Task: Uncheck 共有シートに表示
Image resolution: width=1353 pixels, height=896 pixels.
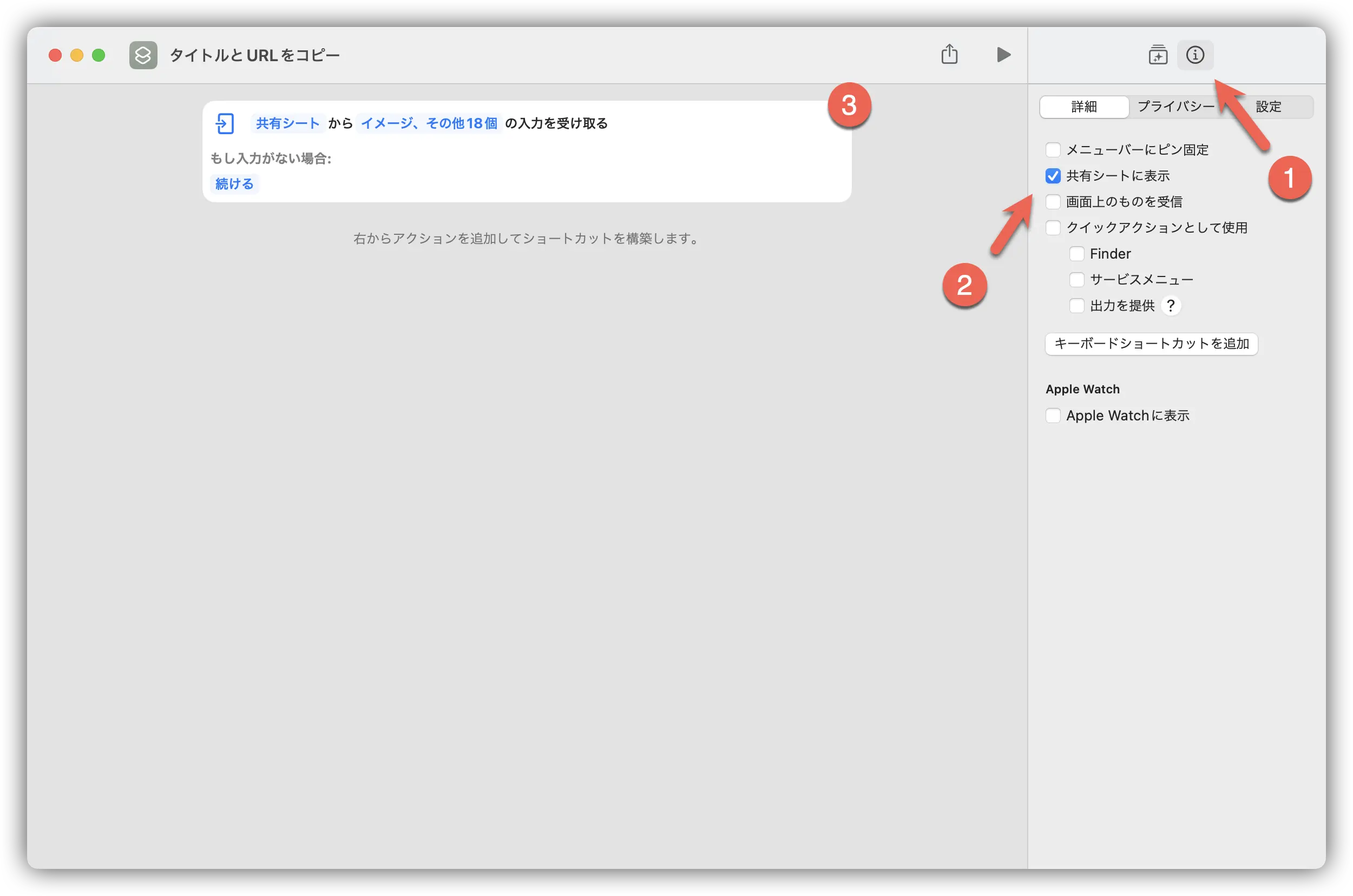Action: click(1053, 175)
